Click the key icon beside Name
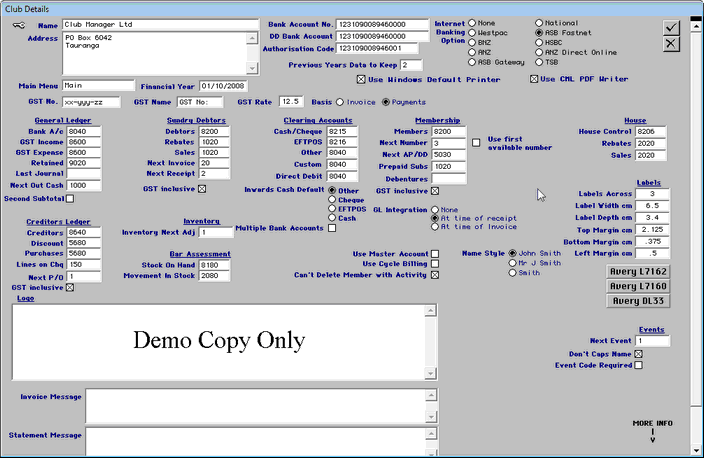Screen dimensions: 704x458 (19, 25)
